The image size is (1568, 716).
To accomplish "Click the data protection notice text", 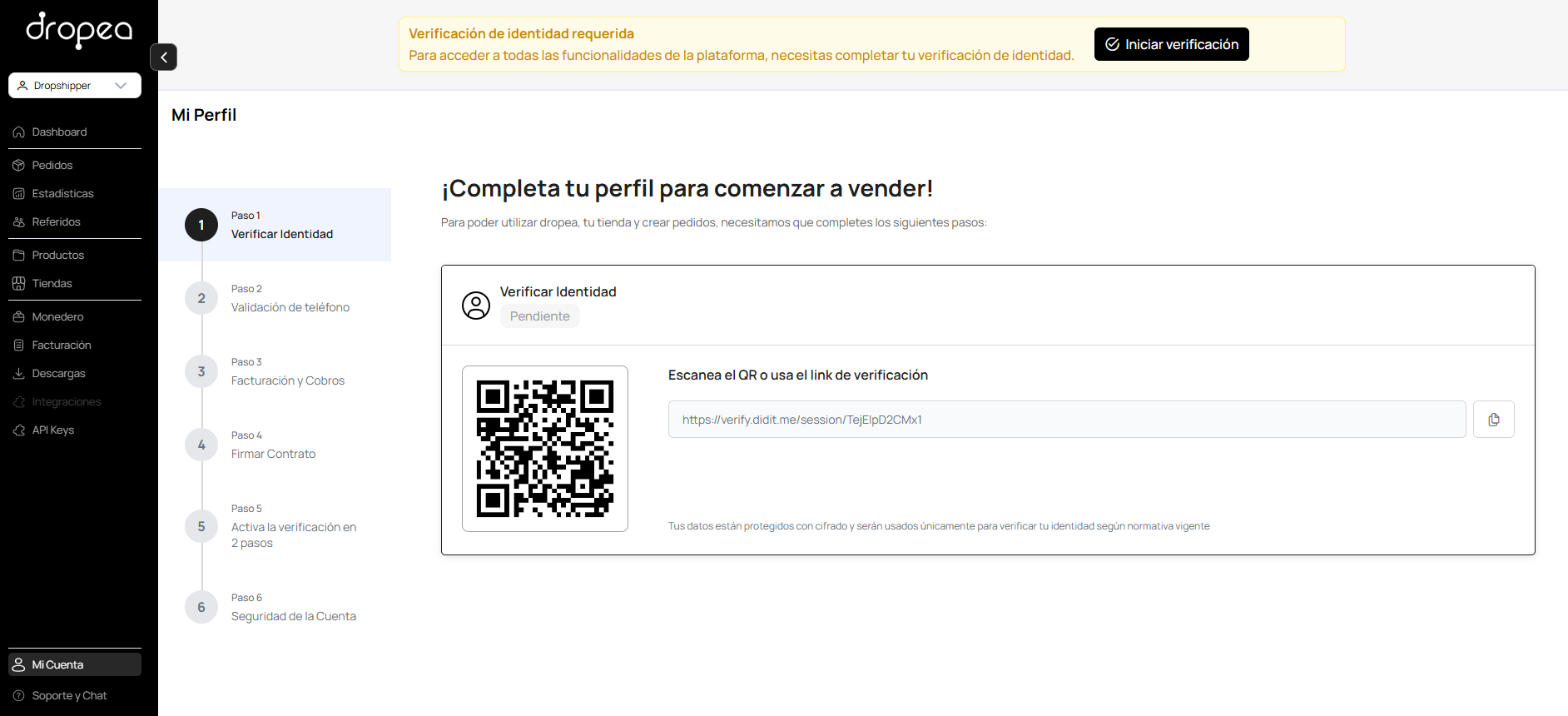I will 939,526.
